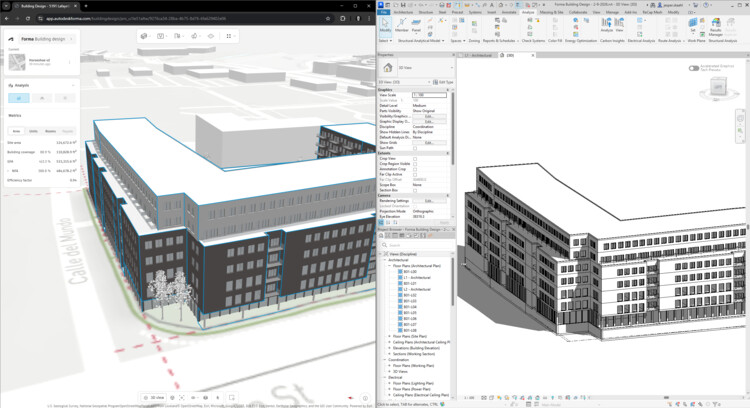Toggle Accelerated Graphics Tech Preview switch
750x408 pixels.
[x=694, y=68]
